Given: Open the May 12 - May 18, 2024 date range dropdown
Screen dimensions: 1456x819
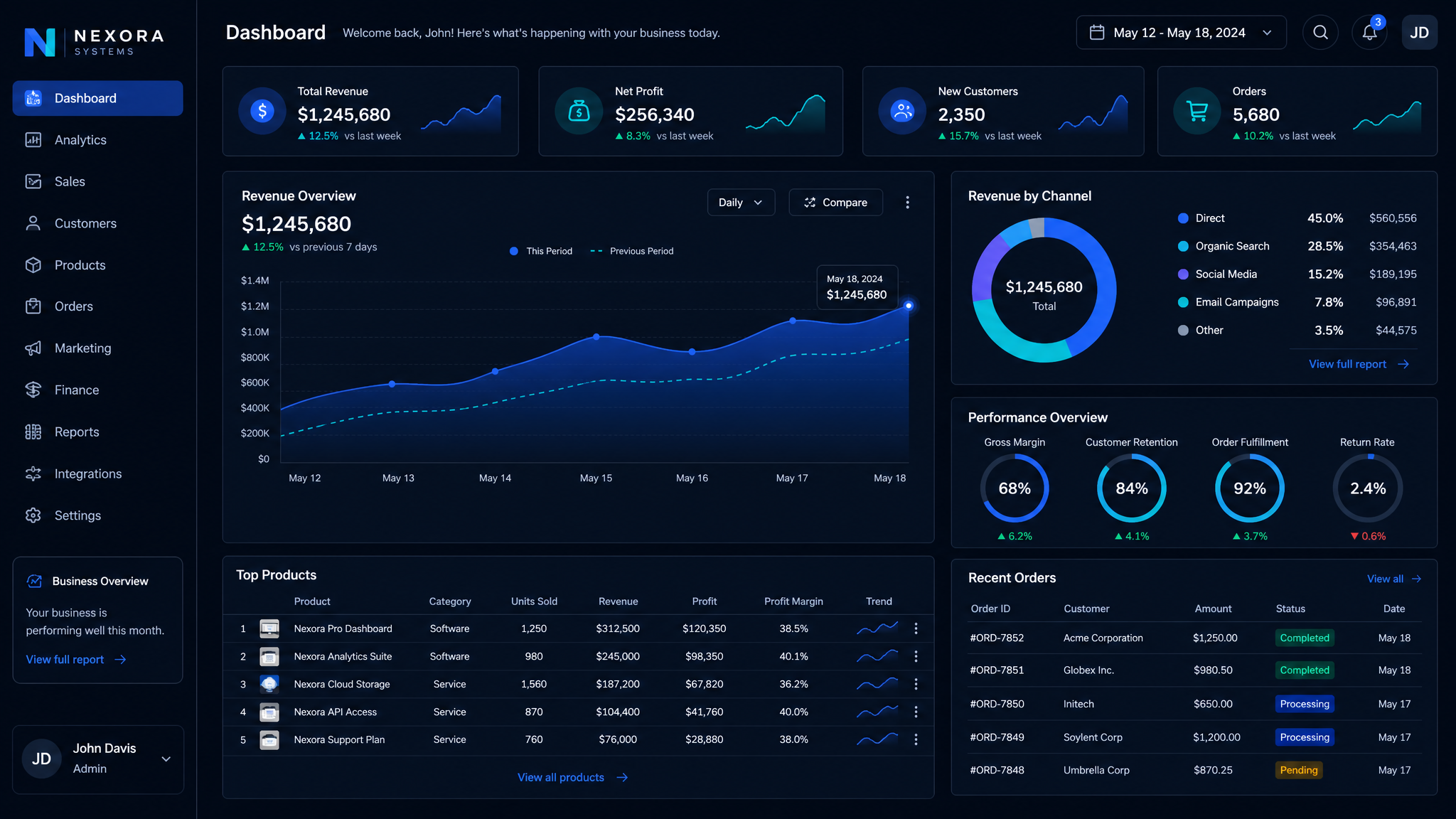Looking at the screenshot, I should tap(1181, 33).
